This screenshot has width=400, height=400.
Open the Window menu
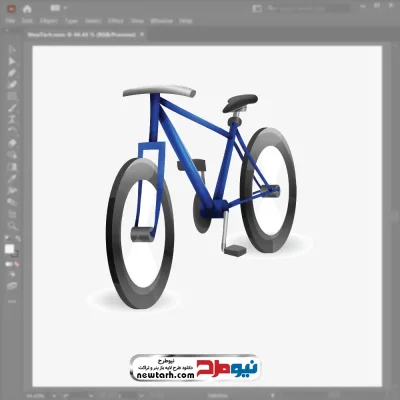click(162, 21)
